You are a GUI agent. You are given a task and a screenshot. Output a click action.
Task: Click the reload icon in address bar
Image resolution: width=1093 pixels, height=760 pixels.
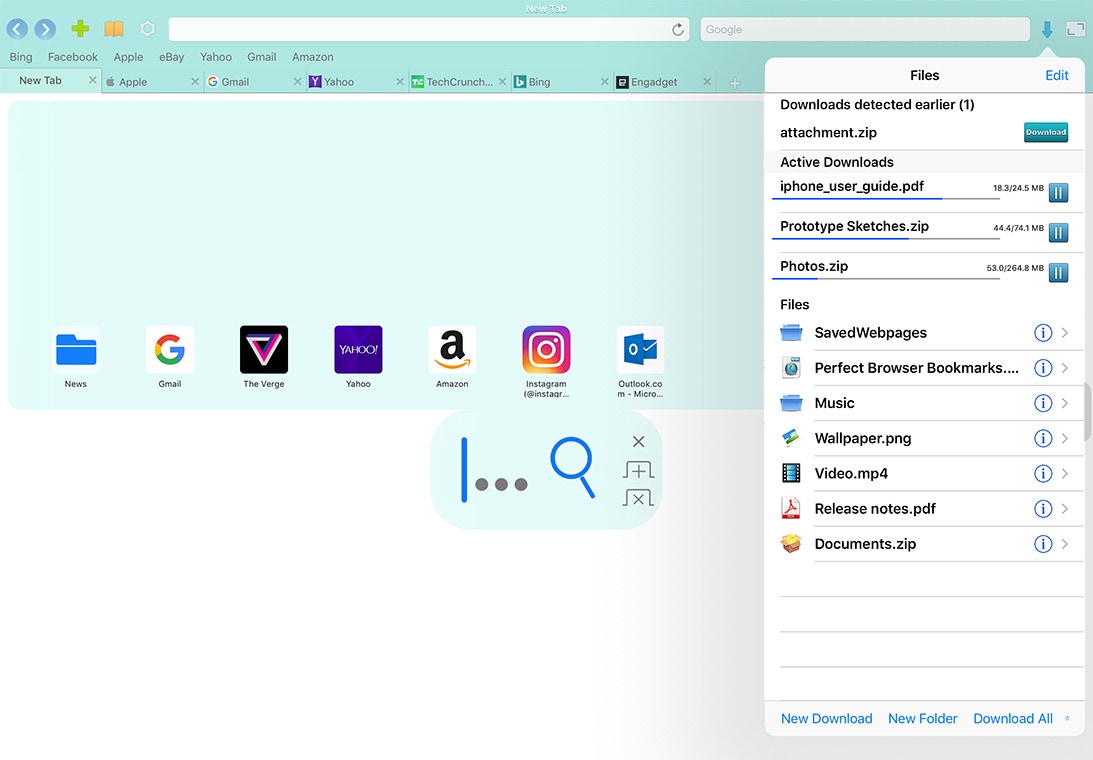click(678, 30)
